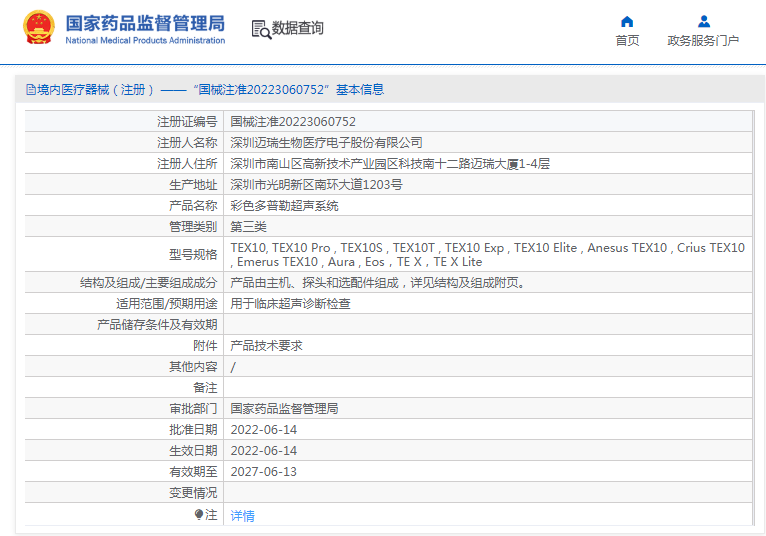Click composition text 产品由主机、探头和选配件组成
Viewport: 766px width, 536px height.
[x=379, y=283]
